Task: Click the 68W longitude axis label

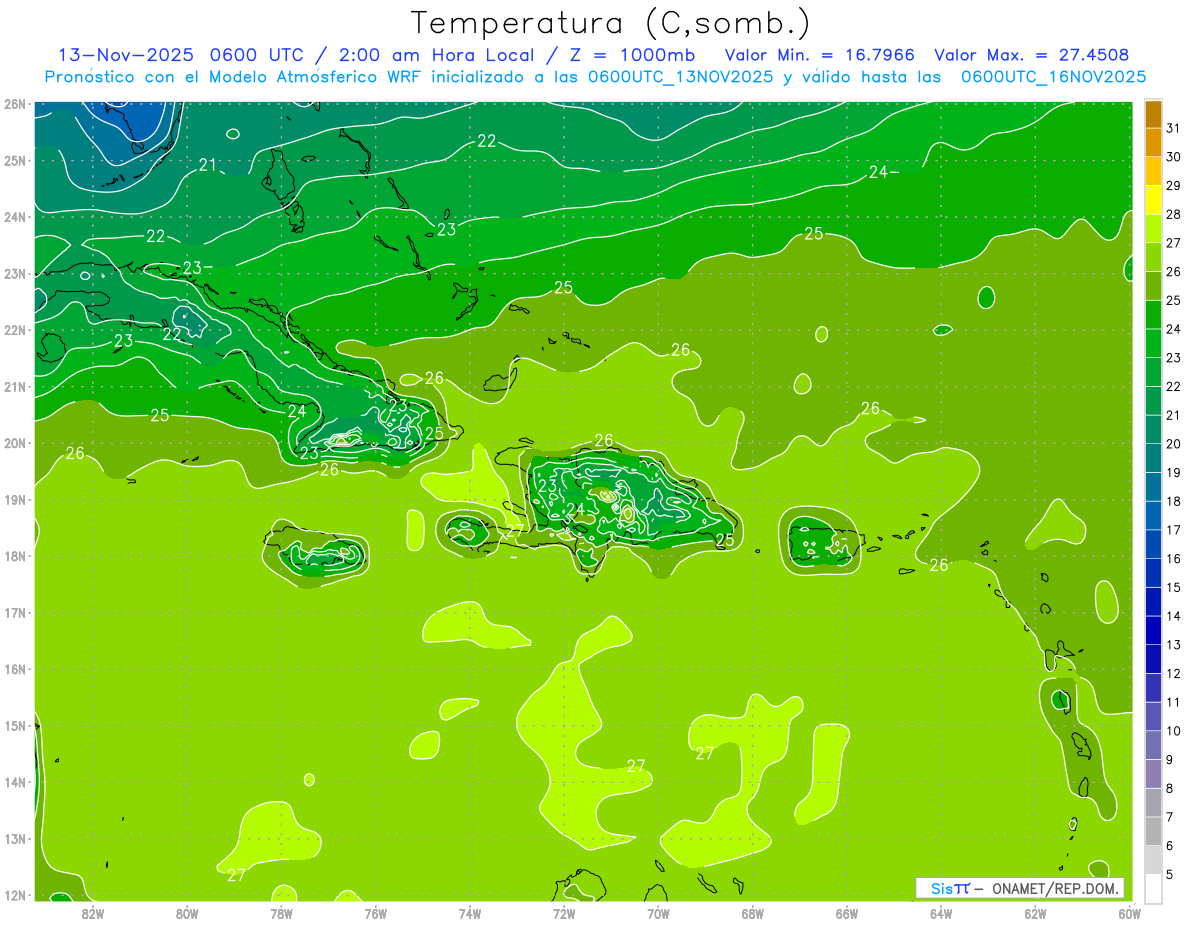Action: pos(752,914)
